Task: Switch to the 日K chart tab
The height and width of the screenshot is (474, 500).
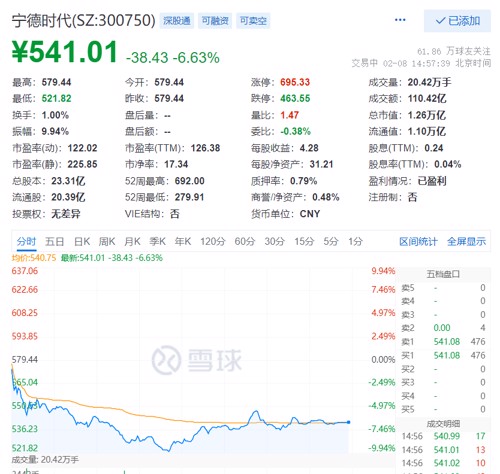Action: click(x=82, y=241)
